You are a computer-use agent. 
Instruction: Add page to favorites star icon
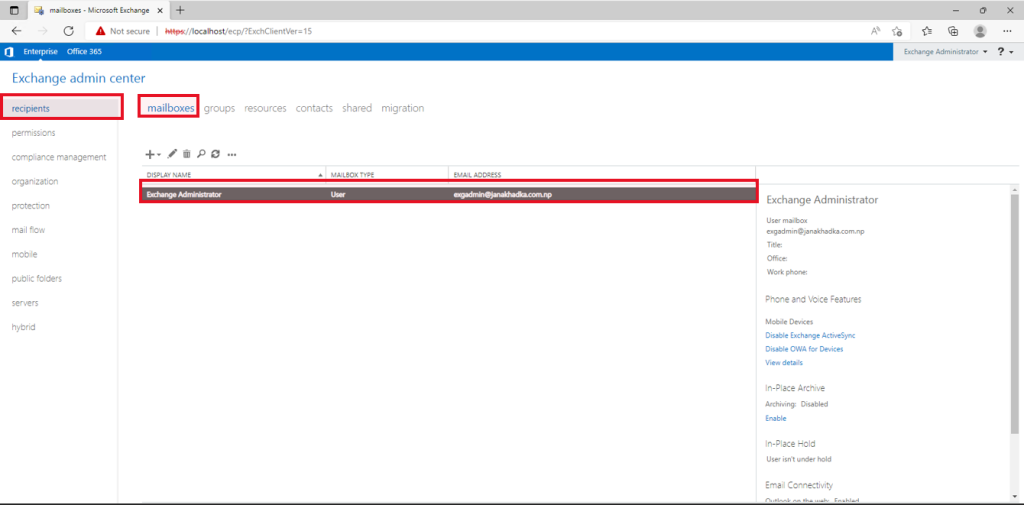pos(897,31)
